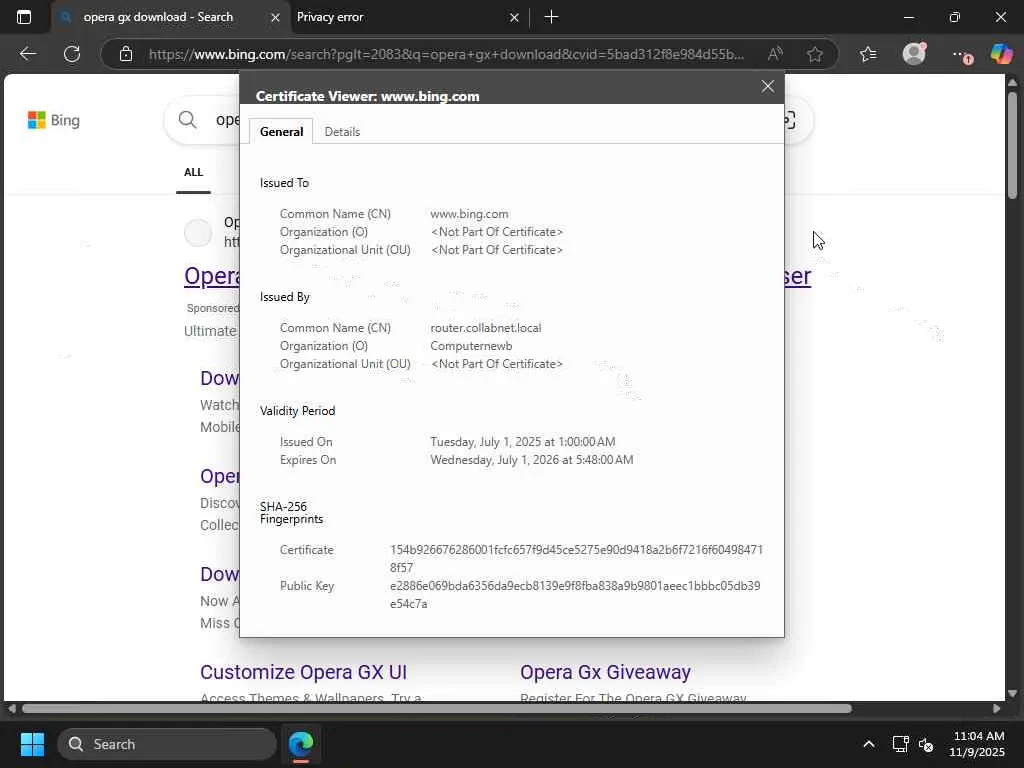
Task: Open the profile avatar icon
Action: [914, 54]
